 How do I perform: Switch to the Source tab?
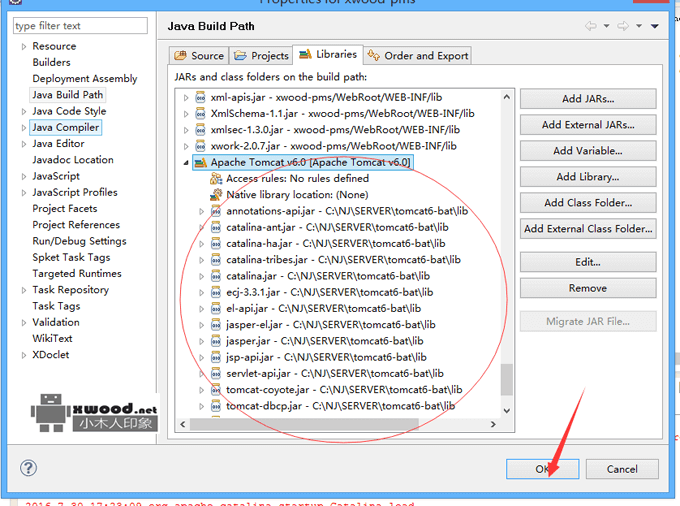(x=199, y=55)
